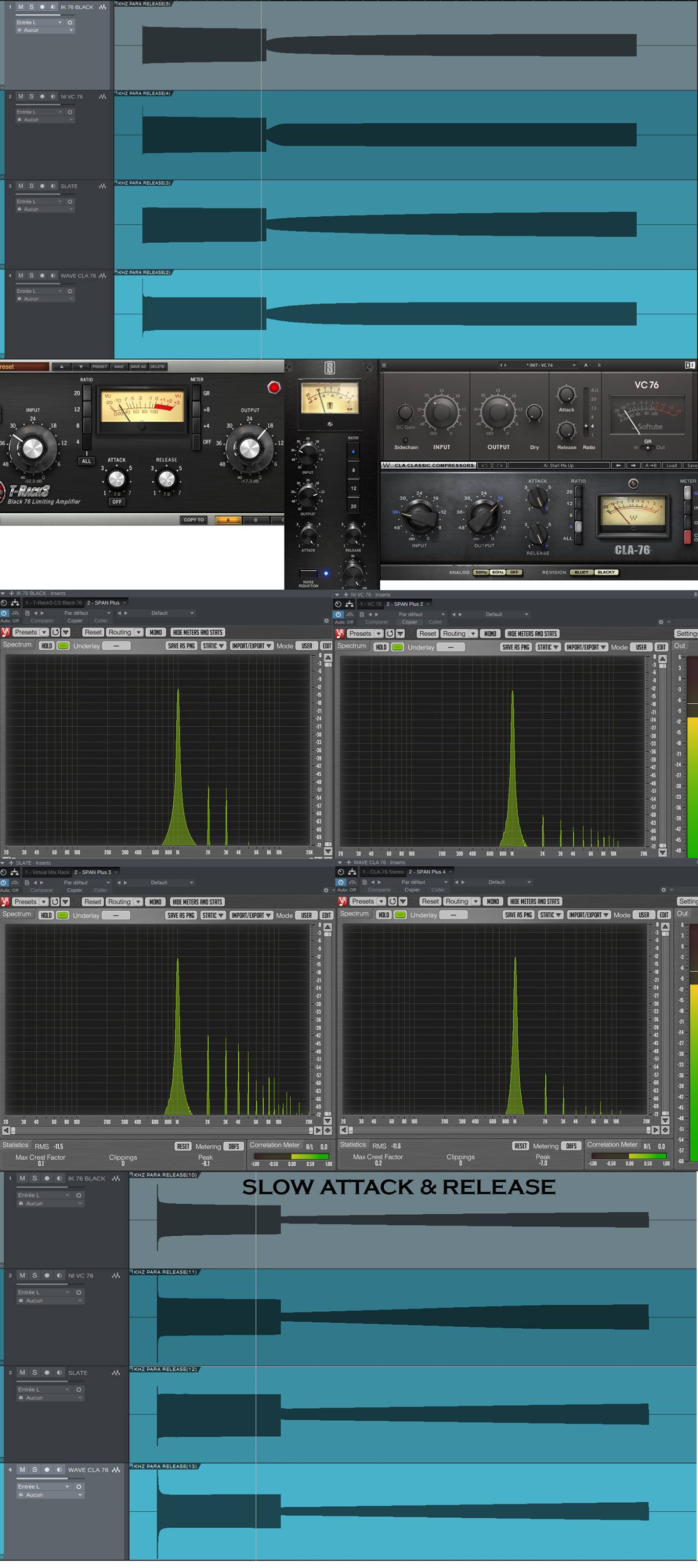Click monitor icon on bottom SLATE track
Viewport: 698px width, 1568px height.
59,1373
